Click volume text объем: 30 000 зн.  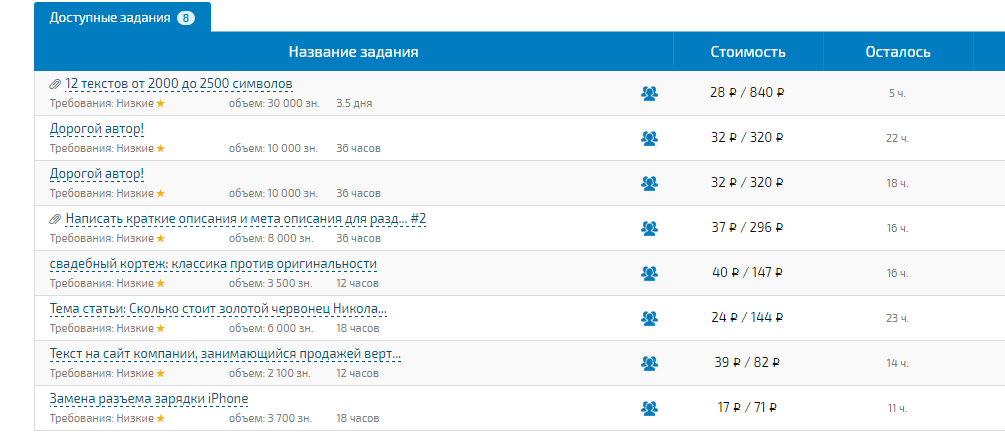tap(276, 103)
